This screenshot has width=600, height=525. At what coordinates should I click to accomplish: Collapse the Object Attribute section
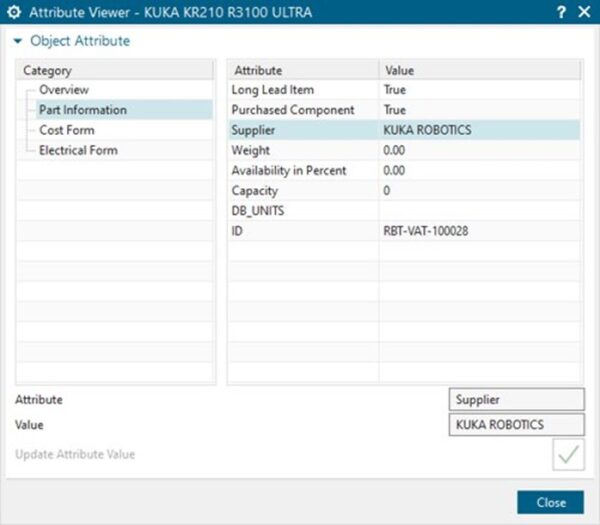[x=18, y=41]
